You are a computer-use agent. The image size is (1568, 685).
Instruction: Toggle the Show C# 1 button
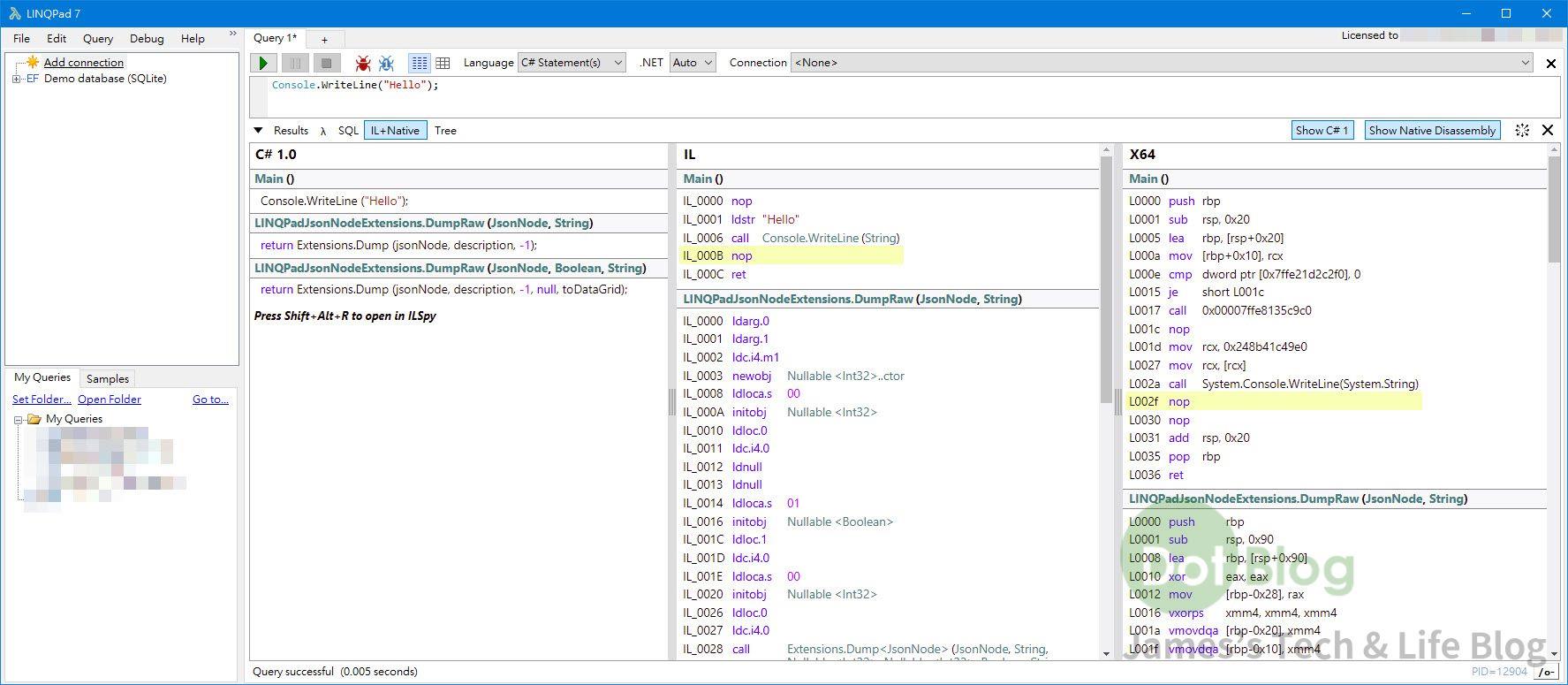(1322, 130)
